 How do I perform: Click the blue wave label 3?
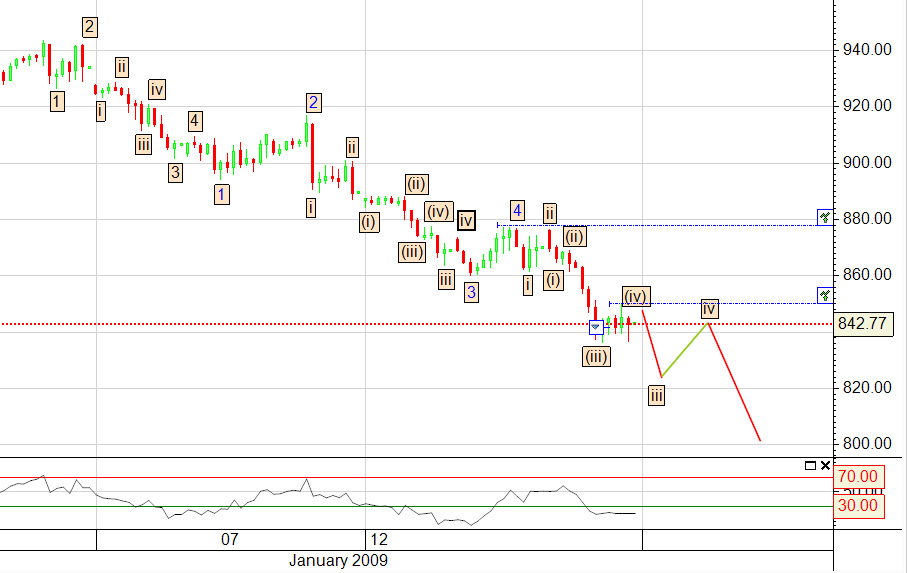tap(471, 292)
